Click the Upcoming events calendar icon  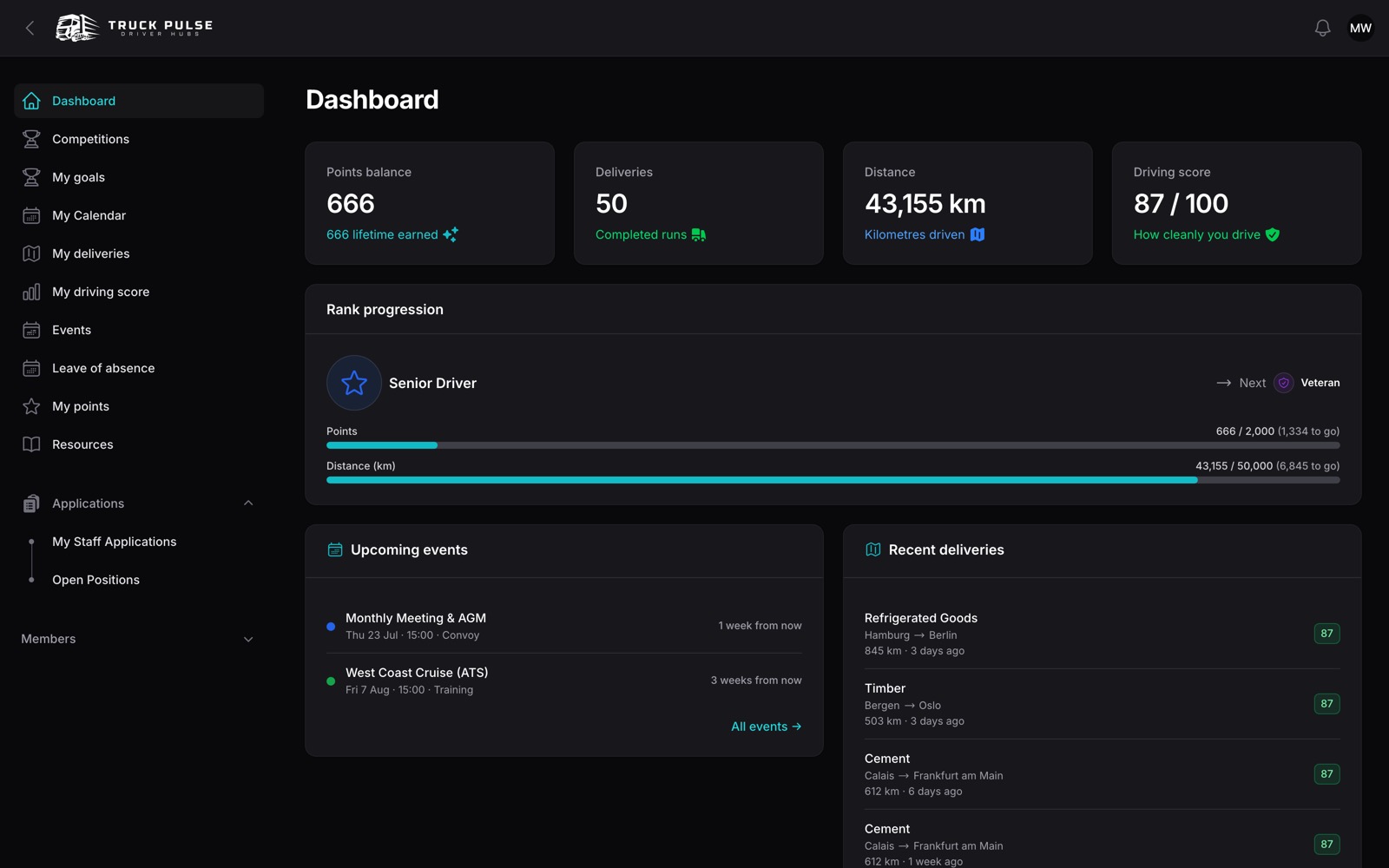click(x=335, y=549)
